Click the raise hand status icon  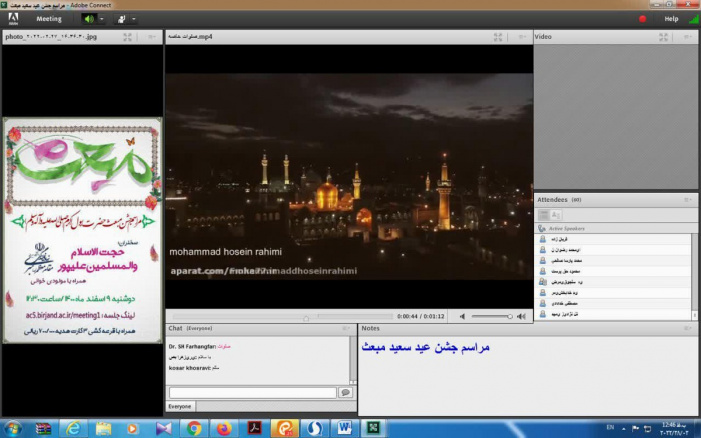(122, 18)
